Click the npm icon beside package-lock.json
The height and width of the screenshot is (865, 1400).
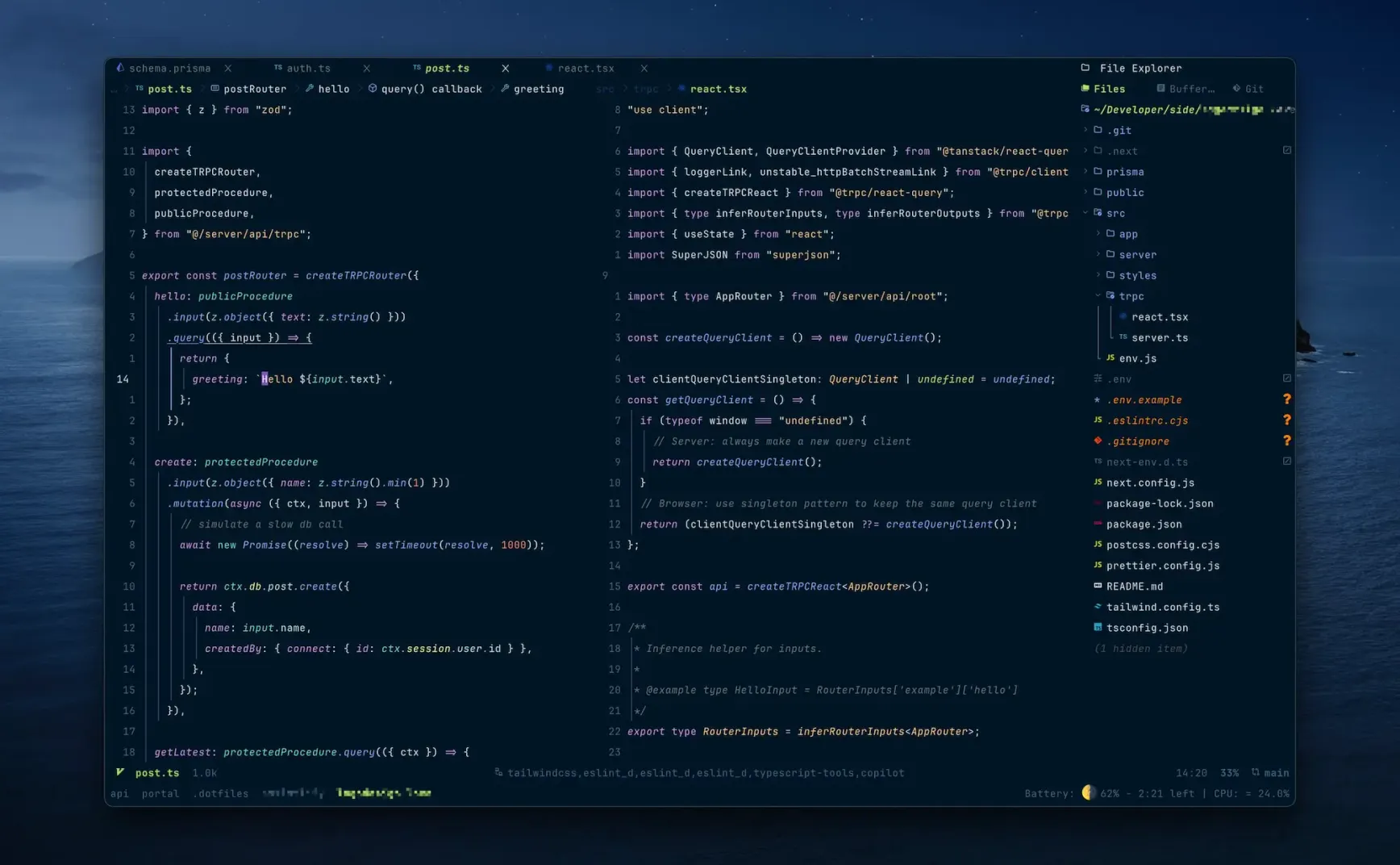tap(1098, 504)
